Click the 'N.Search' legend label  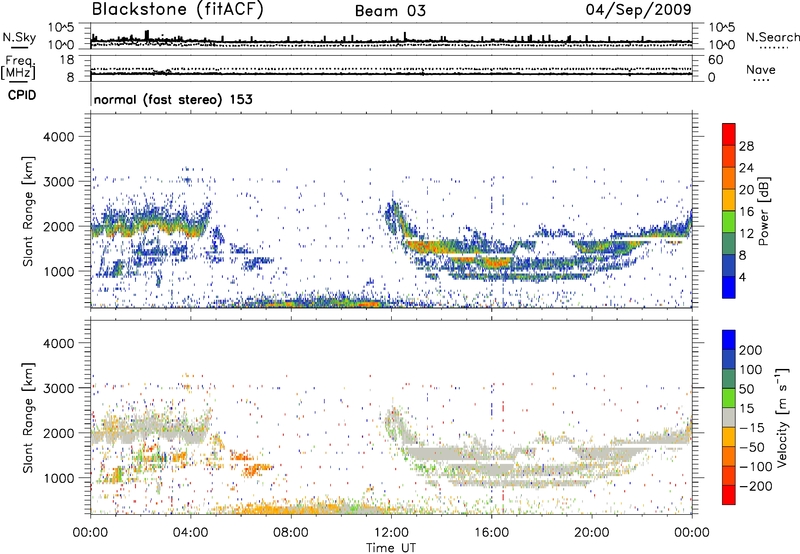773,37
